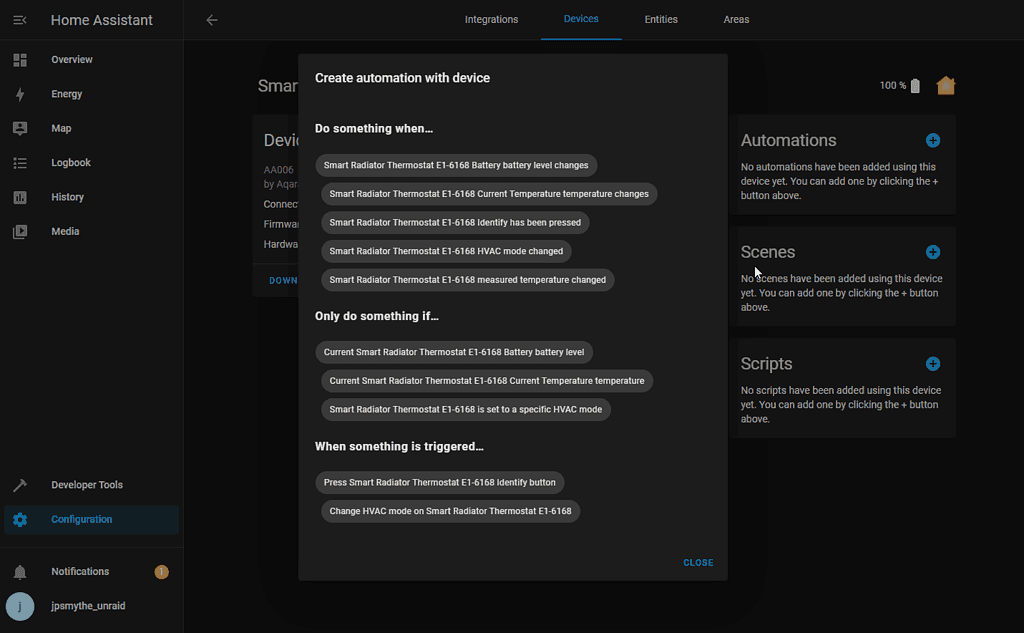Image resolution: width=1024 pixels, height=633 pixels.
Task: Open Developer Tools hammer icon
Action: 20,485
